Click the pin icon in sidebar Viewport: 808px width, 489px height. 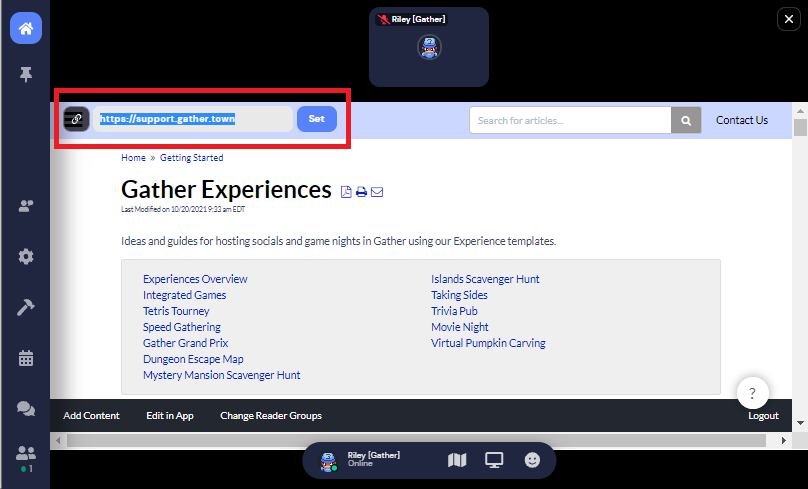tap(26, 74)
